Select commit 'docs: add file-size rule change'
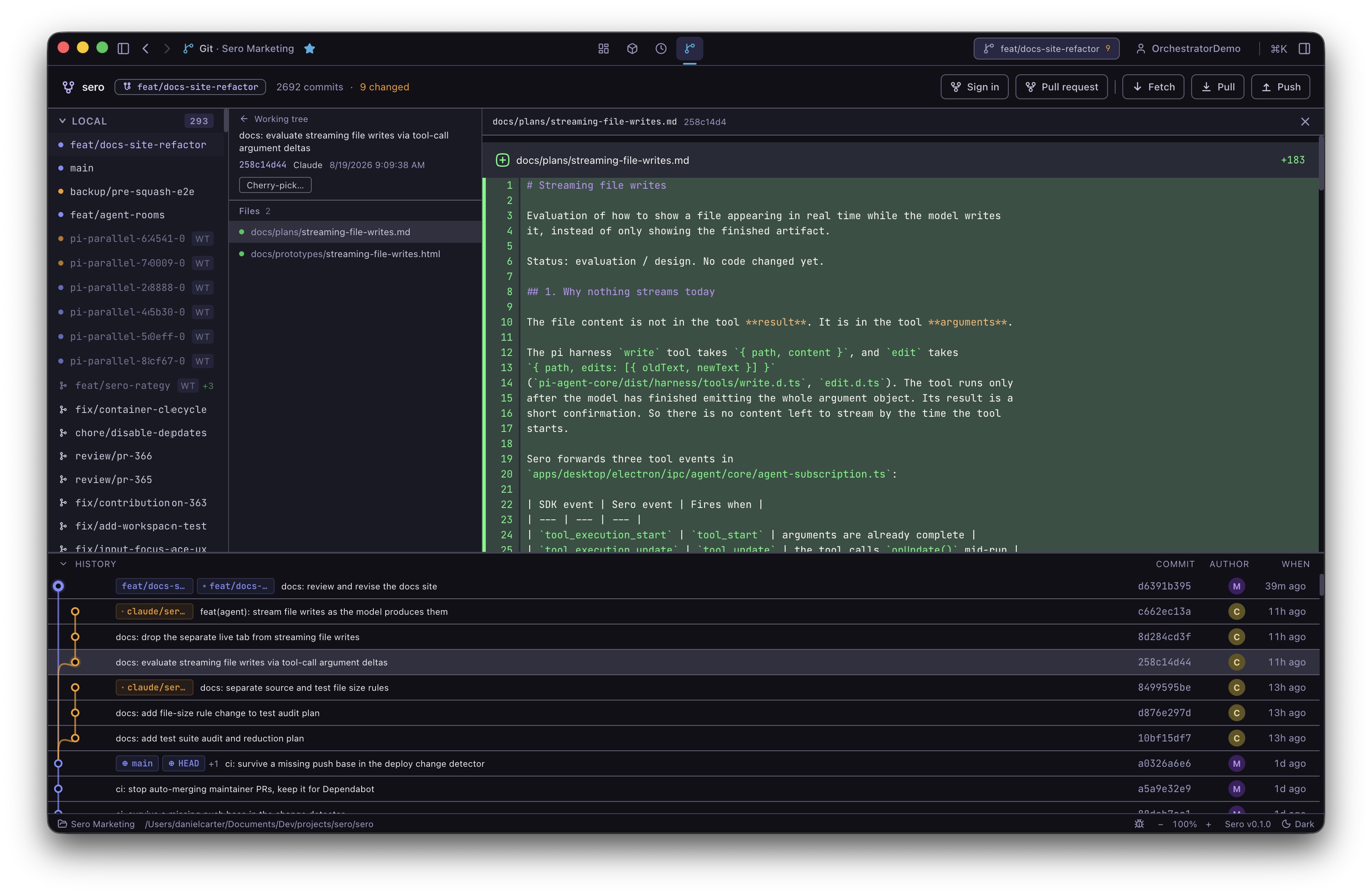 [x=684, y=713]
